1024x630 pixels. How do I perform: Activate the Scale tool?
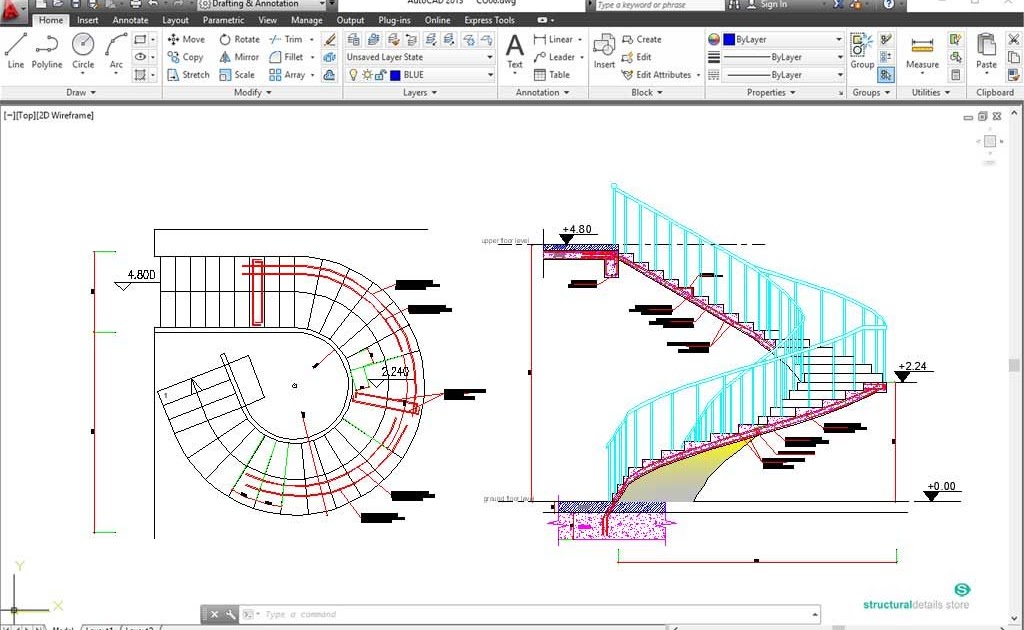click(237, 74)
